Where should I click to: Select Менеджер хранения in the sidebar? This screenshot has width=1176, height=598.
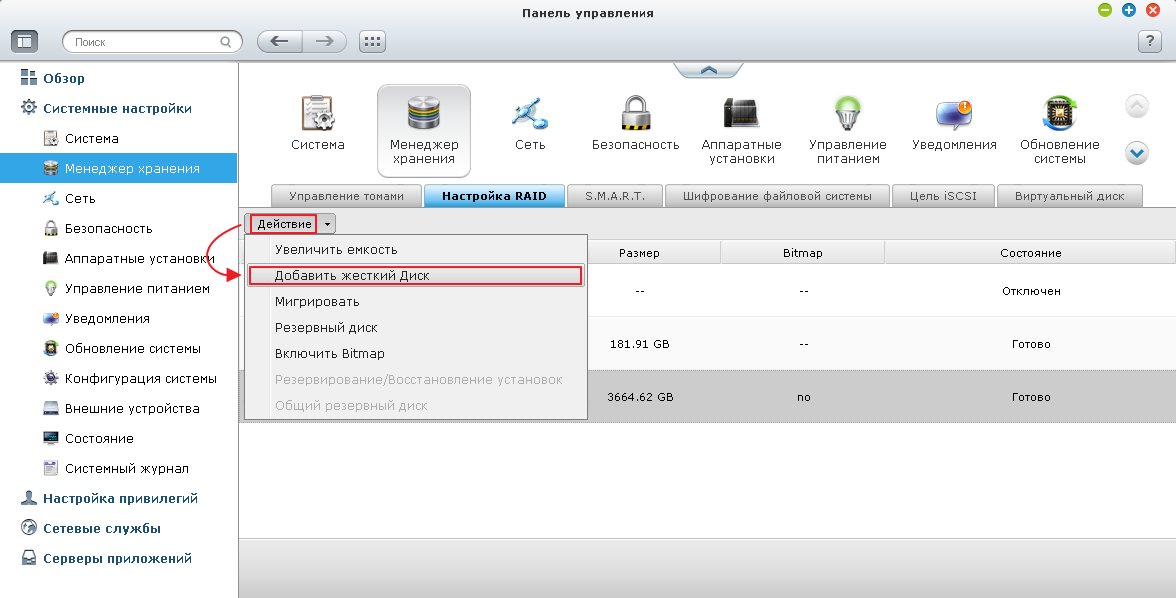click(118, 168)
